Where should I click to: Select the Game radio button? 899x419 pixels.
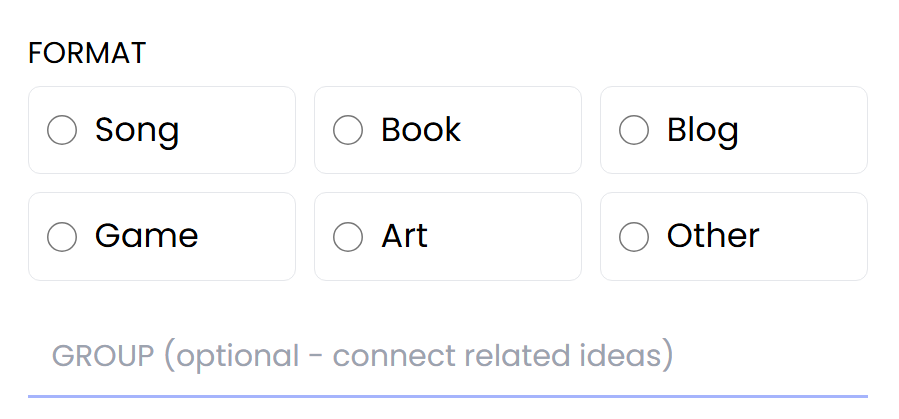pyautogui.click(x=62, y=236)
